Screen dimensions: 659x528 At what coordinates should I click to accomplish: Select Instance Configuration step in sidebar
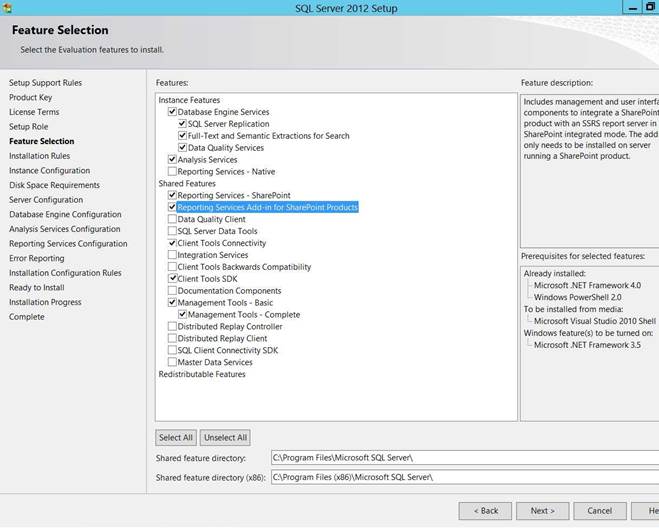pyautogui.click(x=50, y=171)
